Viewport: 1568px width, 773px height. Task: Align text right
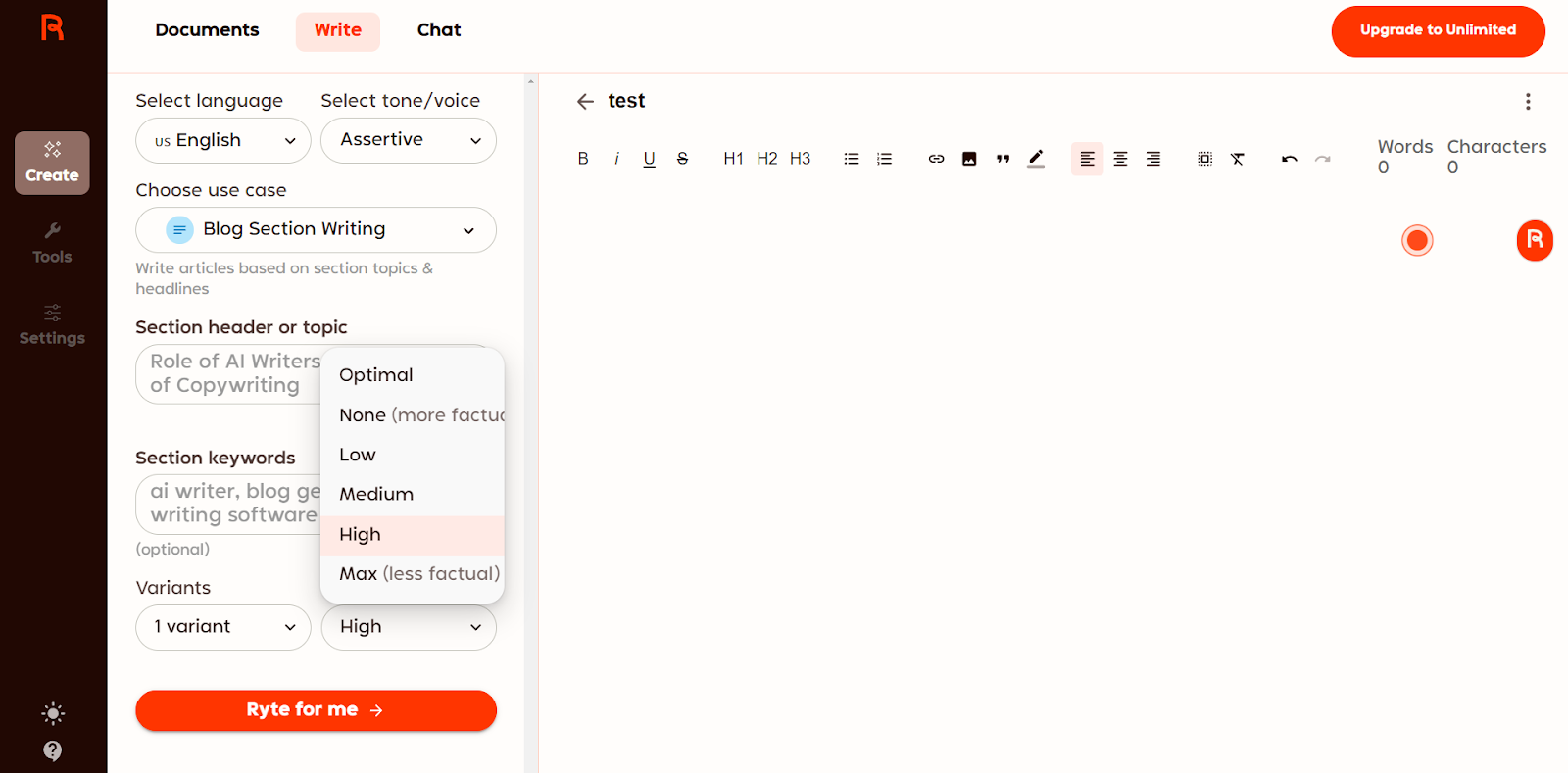1153,159
